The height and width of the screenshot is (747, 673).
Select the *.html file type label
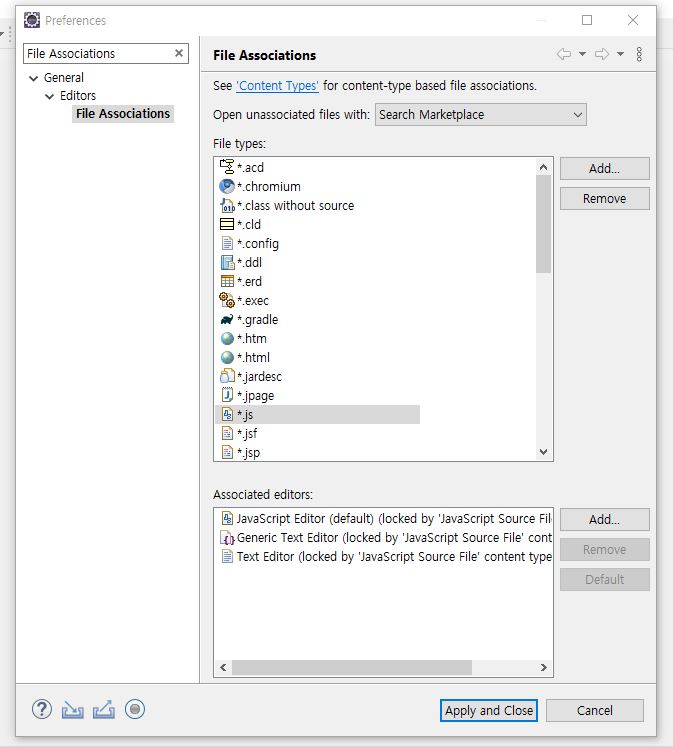253,357
